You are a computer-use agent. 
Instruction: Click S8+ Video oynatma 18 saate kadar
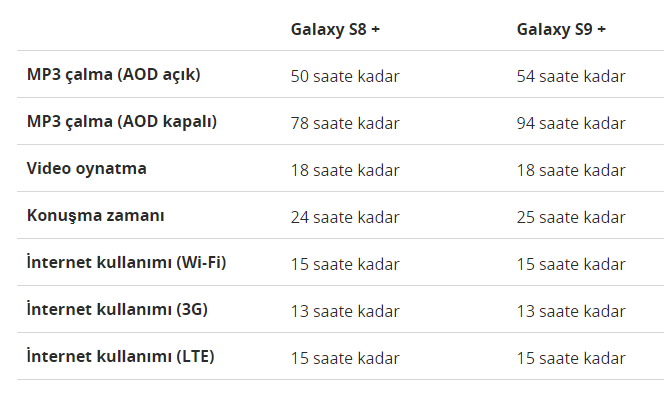coord(345,171)
